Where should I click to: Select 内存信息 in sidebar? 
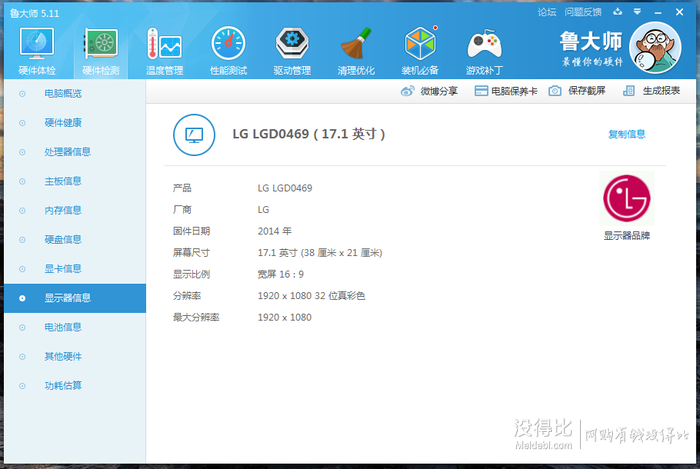pyautogui.click(x=75, y=211)
